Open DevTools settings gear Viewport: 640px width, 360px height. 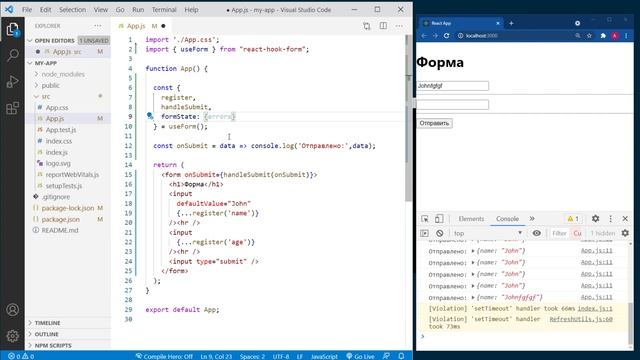tap(596, 219)
